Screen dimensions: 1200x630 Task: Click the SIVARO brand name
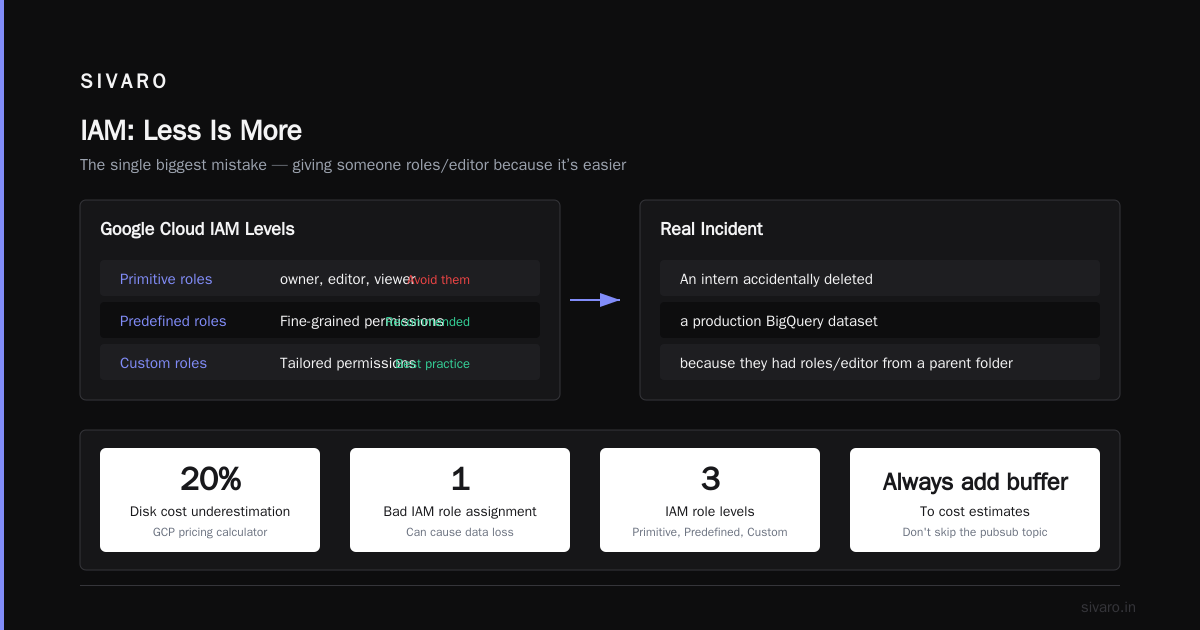pos(124,81)
